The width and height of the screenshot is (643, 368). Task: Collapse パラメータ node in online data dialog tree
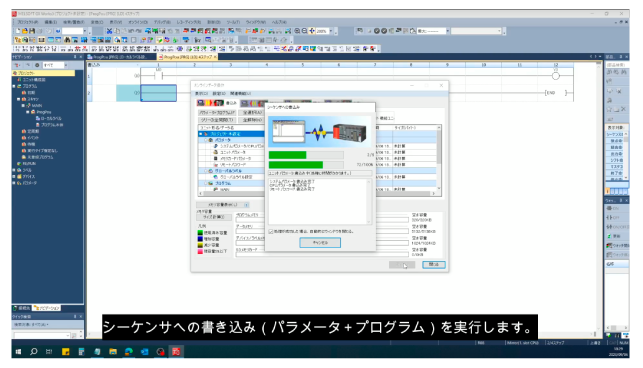pyautogui.click(x=206, y=140)
